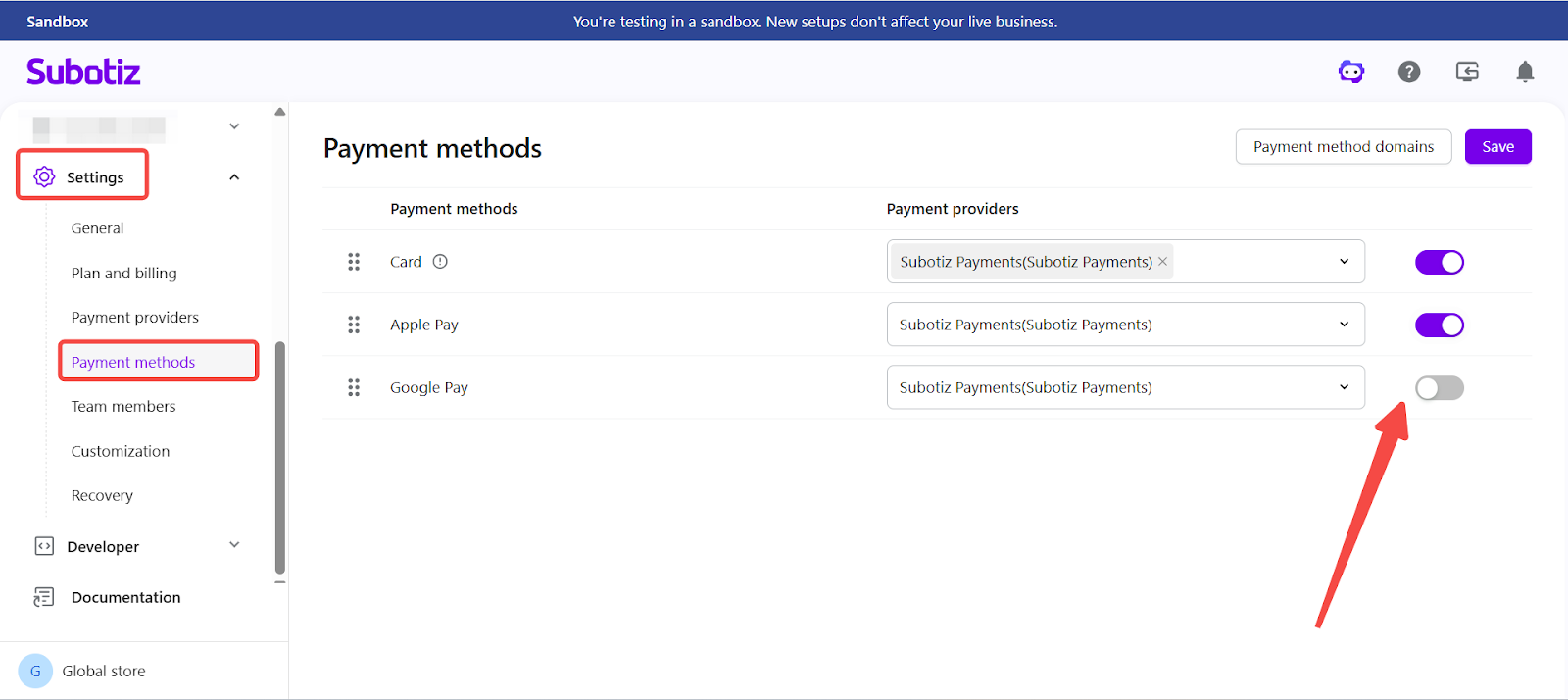This screenshot has height=700, width=1568.
Task: Open the chatbot assistant icon
Action: click(x=1351, y=72)
